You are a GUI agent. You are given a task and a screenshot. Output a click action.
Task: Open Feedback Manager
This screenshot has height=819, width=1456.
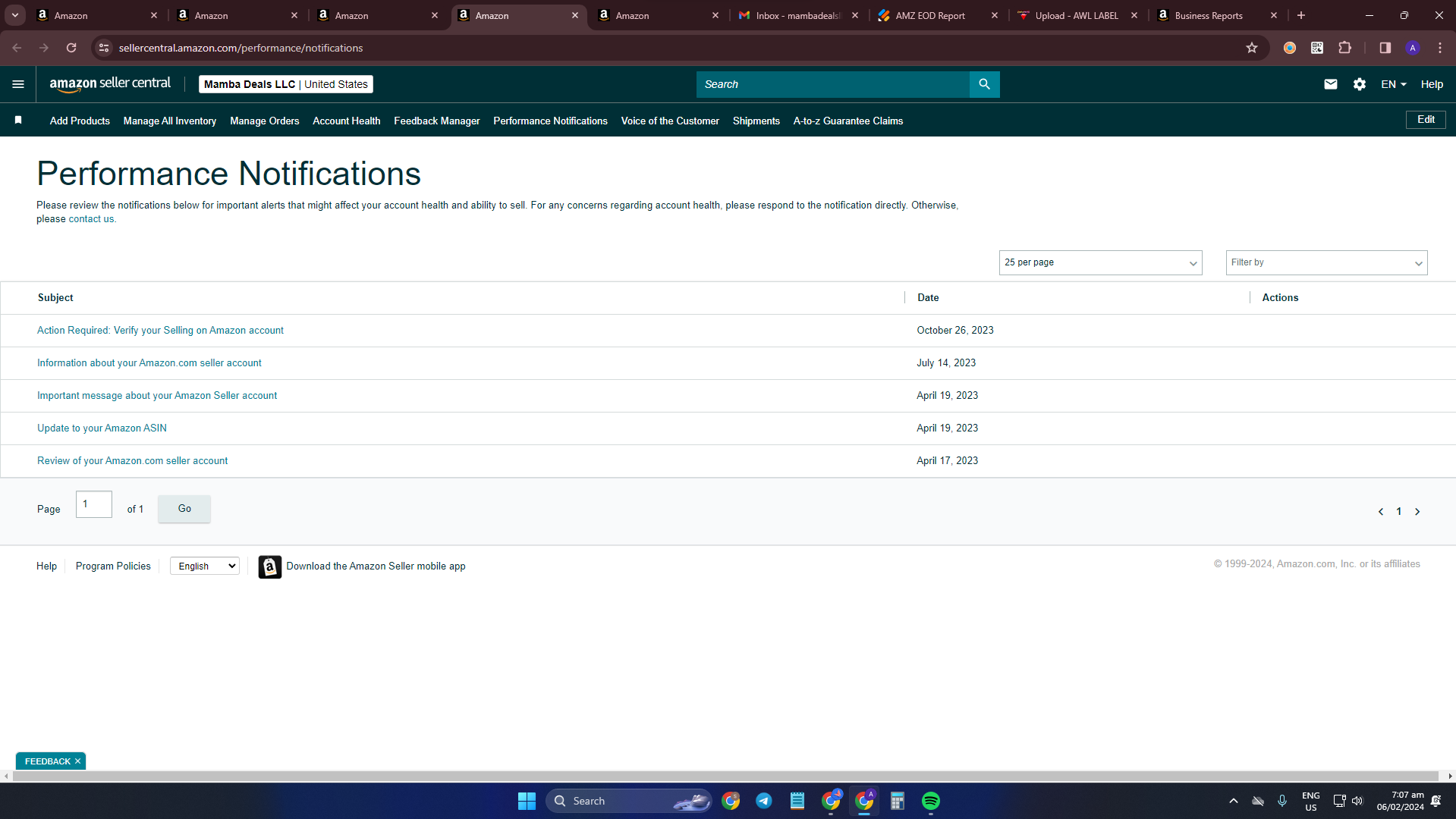437,121
